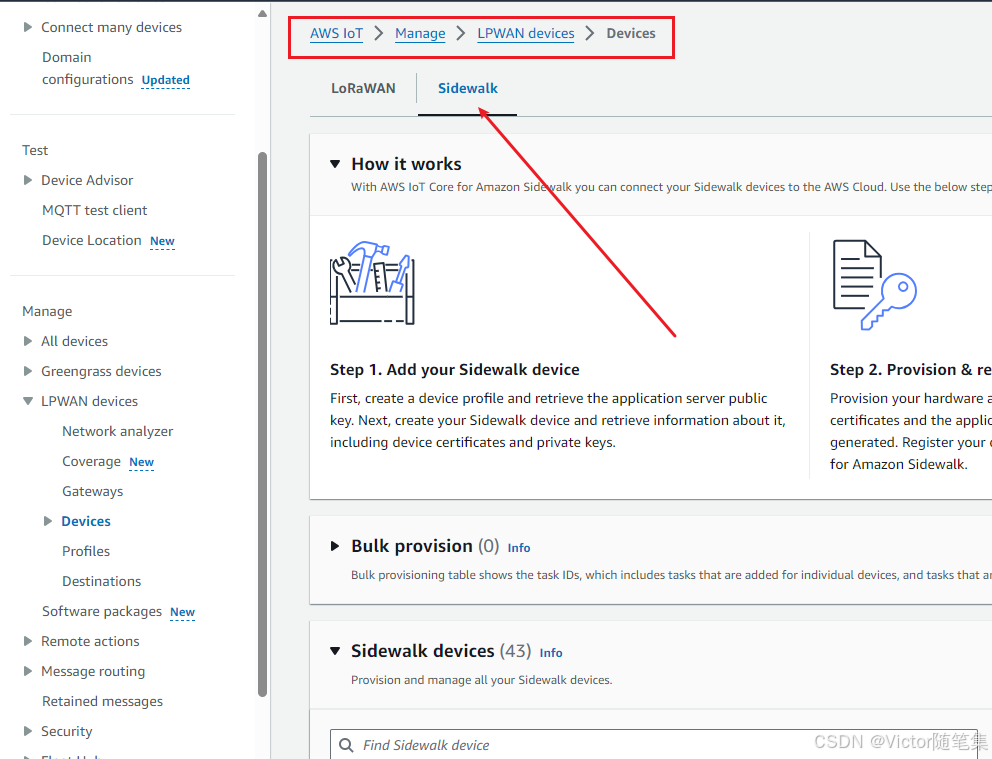
Task: Click the toolbox icon for Step 1
Action: coord(373,282)
